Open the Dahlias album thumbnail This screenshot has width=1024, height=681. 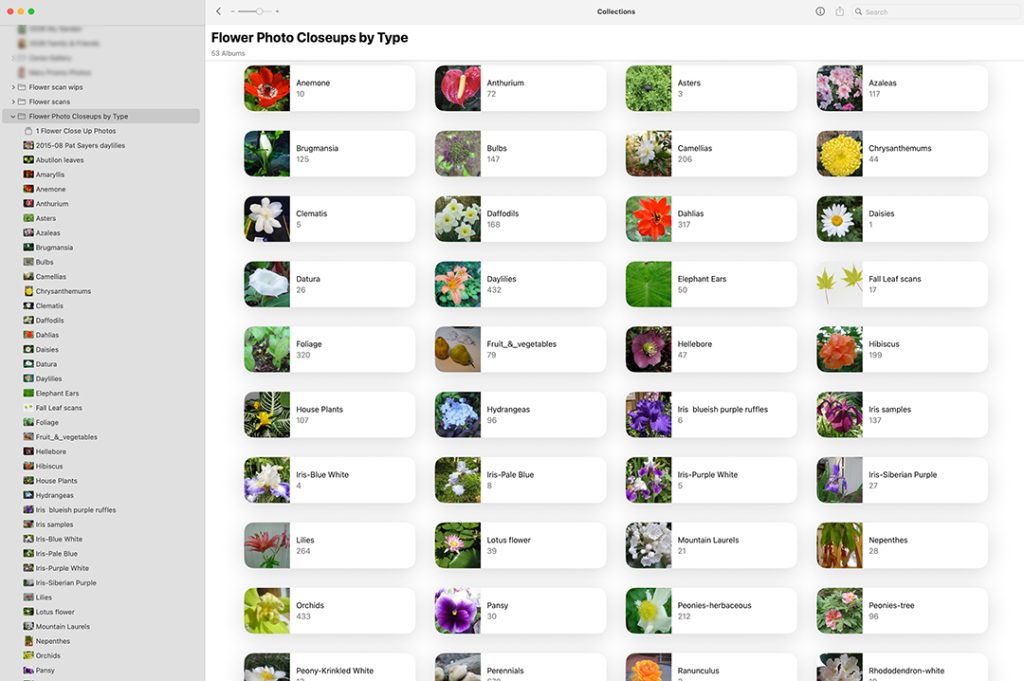[648, 219]
